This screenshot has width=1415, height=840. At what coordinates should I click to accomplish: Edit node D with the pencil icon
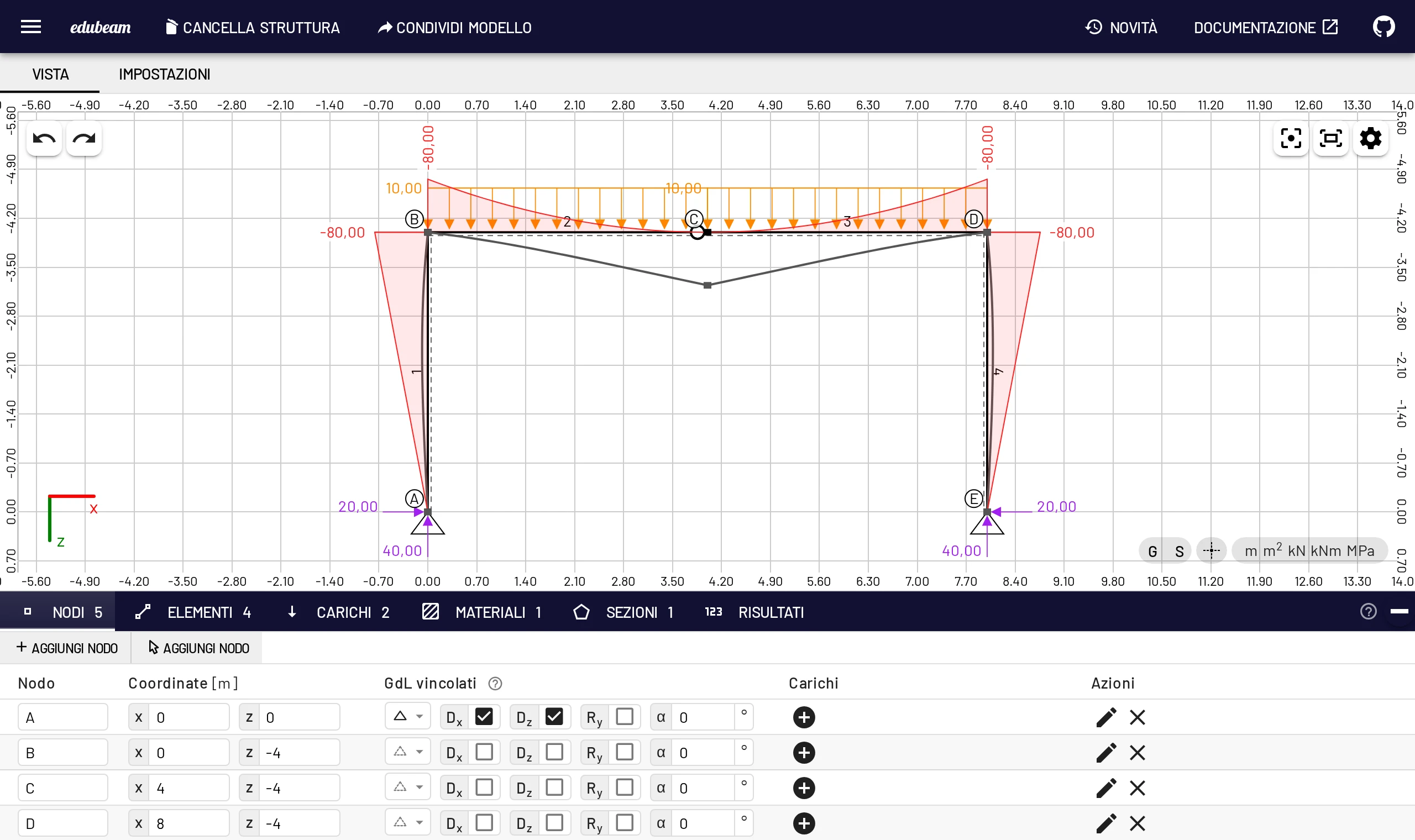[1105, 823]
